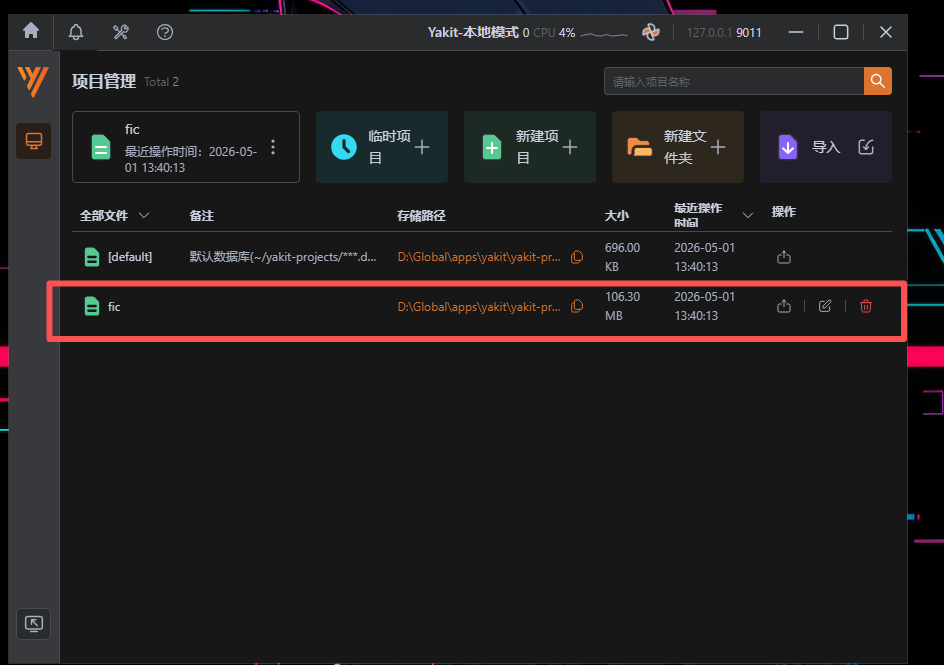Click the 大小 column header
This screenshot has height=665, width=944.
[616, 215]
